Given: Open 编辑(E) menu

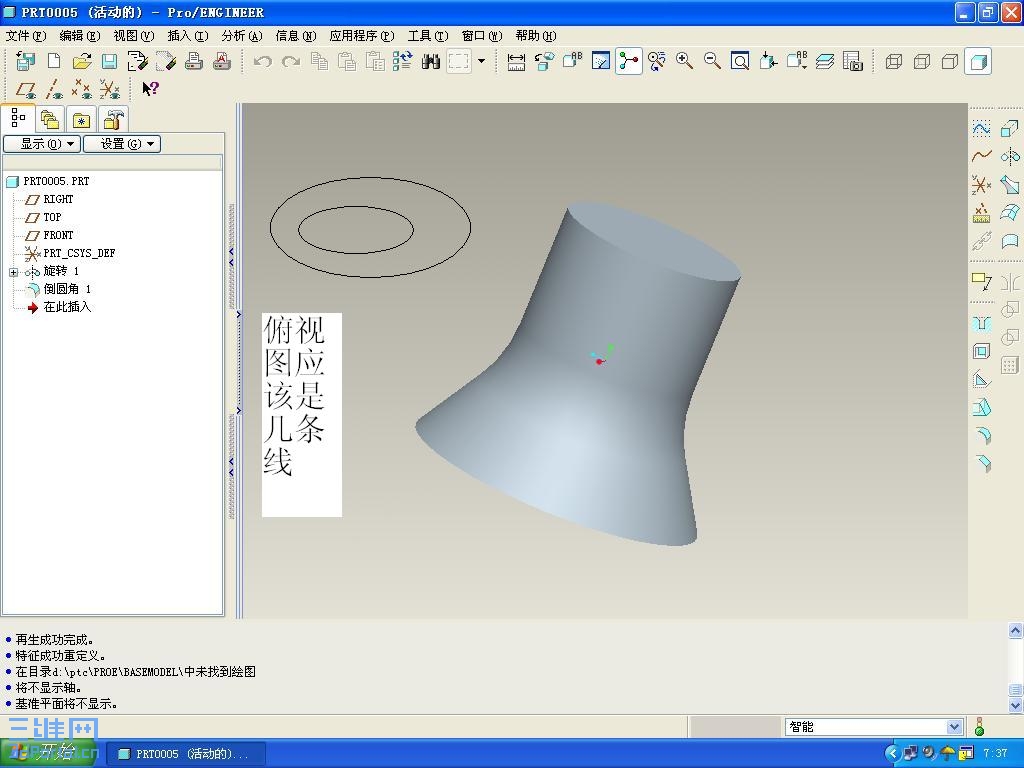Looking at the screenshot, I should point(80,36).
